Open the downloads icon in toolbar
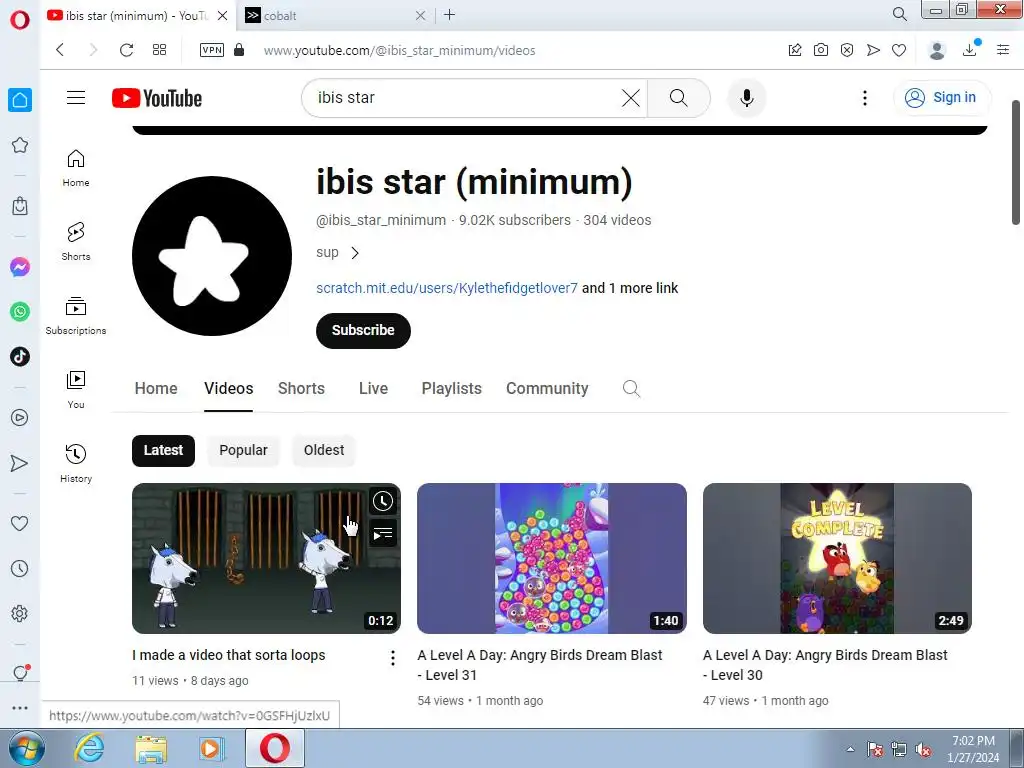Image resolution: width=1024 pixels, height=768 pixels. point(970,50)
